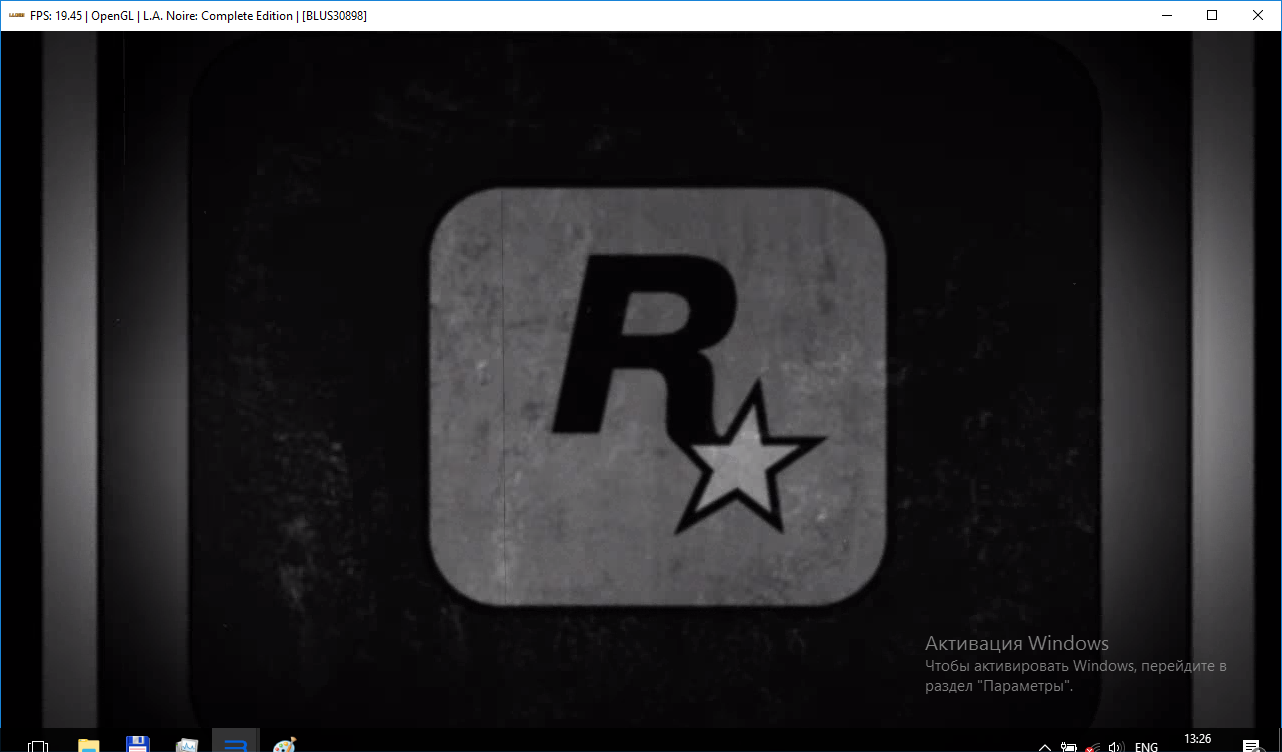Switch the ENG input language indicator
The height and width of the screenshot is (752, 1282).
pos(1146,746)
